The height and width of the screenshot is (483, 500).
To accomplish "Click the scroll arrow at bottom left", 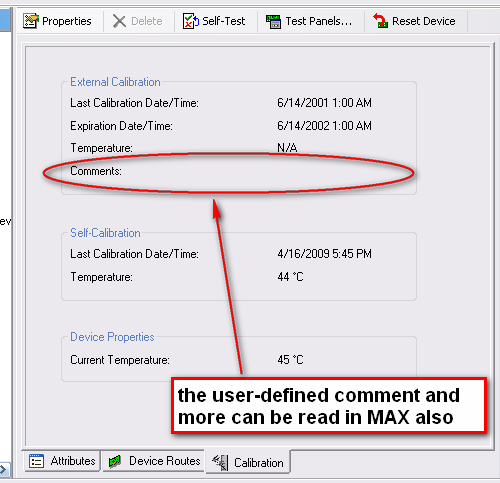I will 3,470.
